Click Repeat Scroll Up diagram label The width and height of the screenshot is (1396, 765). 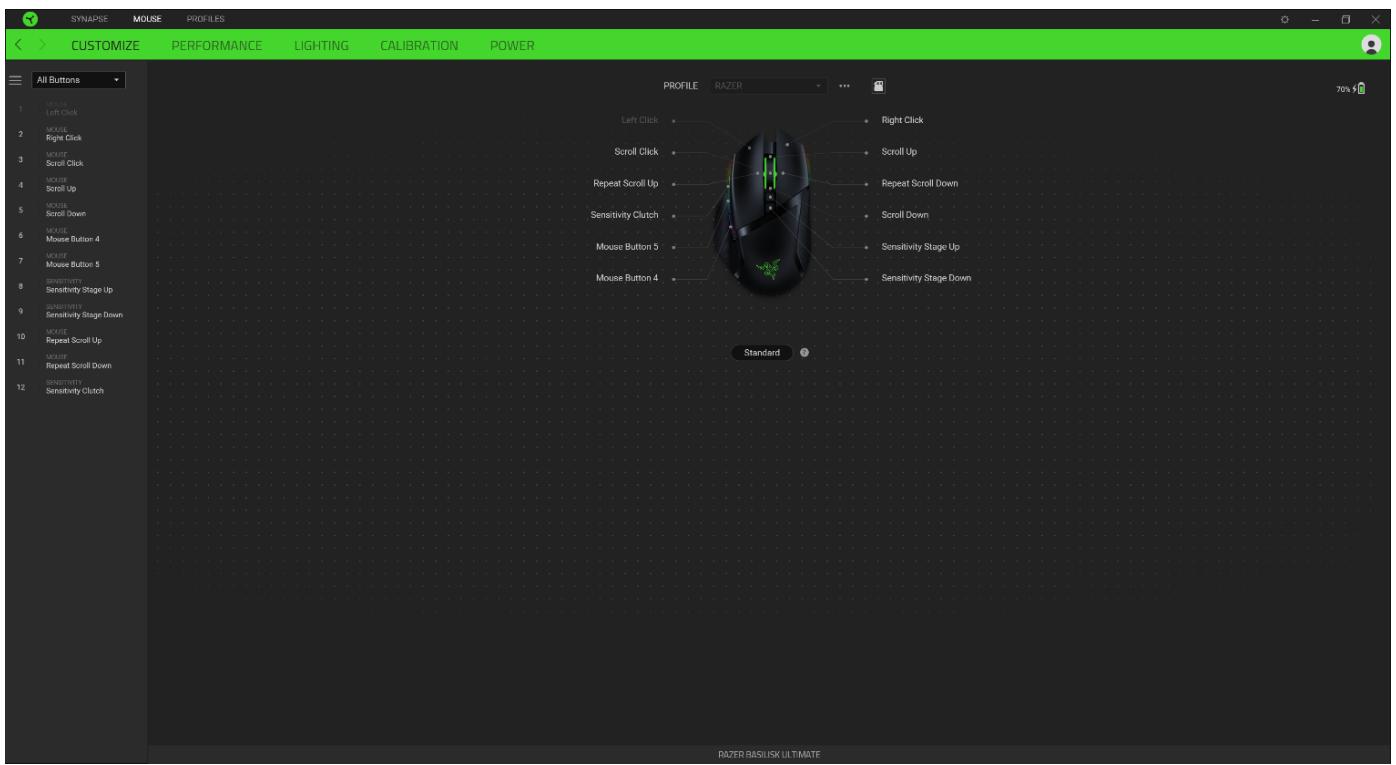[626, 184]
